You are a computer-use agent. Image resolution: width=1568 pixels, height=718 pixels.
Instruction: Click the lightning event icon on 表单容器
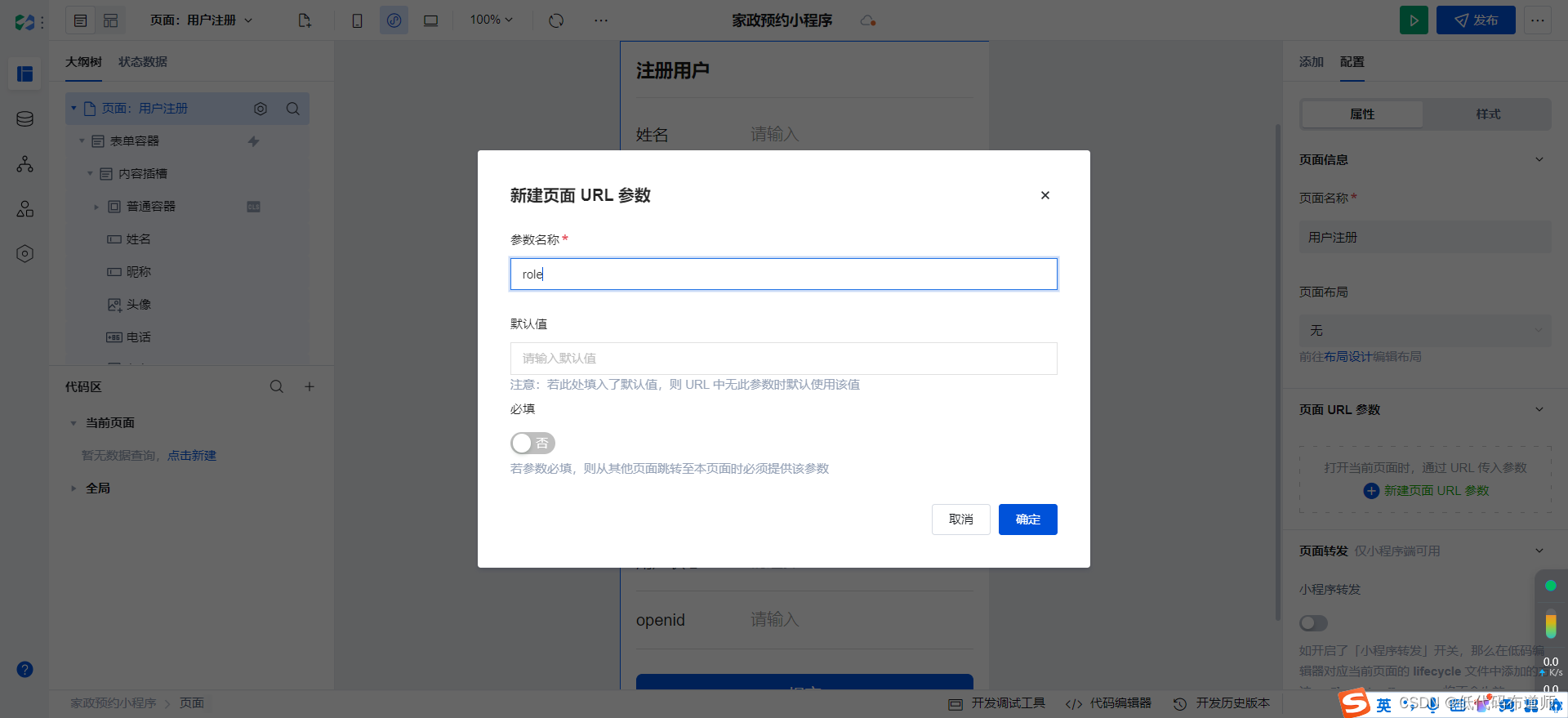(253, 141)
